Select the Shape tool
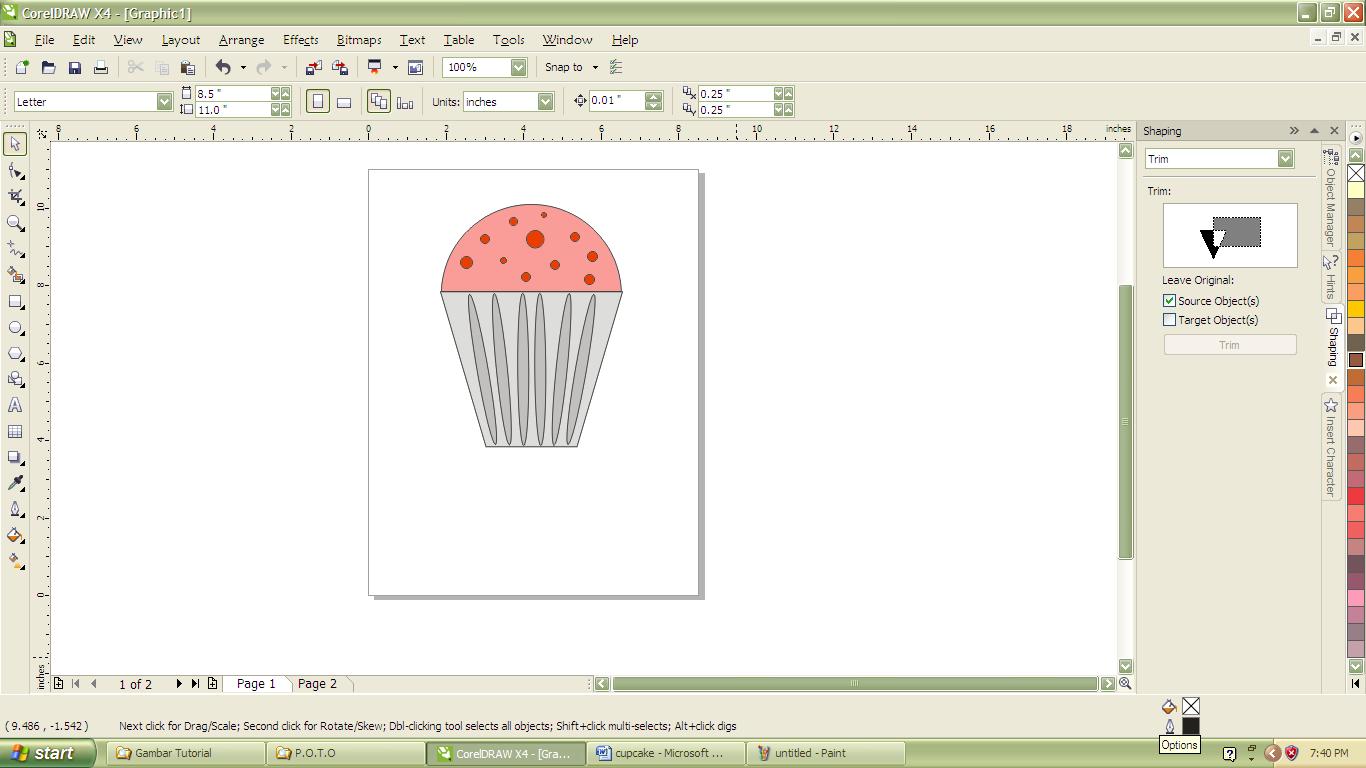This screenshot has height=768, width=1366. coord(14,170)
